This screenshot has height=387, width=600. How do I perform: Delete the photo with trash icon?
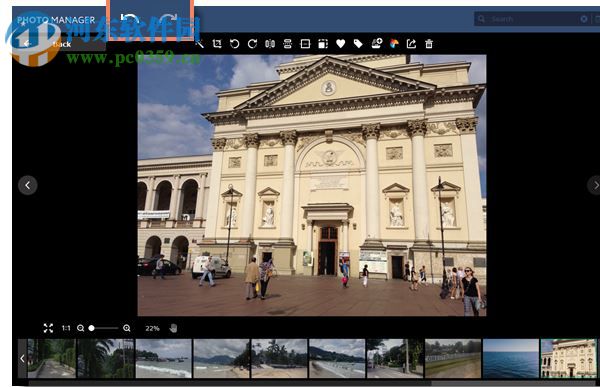[x=429, y=44]
